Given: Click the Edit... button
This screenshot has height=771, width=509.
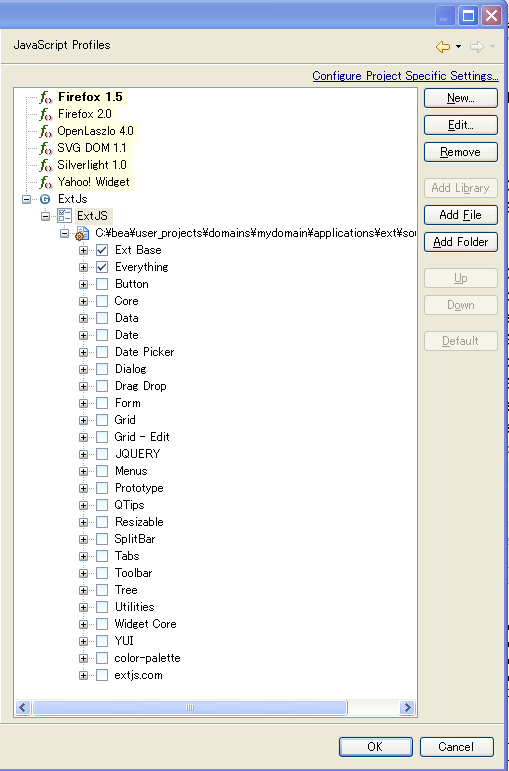Looking at the screenshot, I should pos(461,125).
